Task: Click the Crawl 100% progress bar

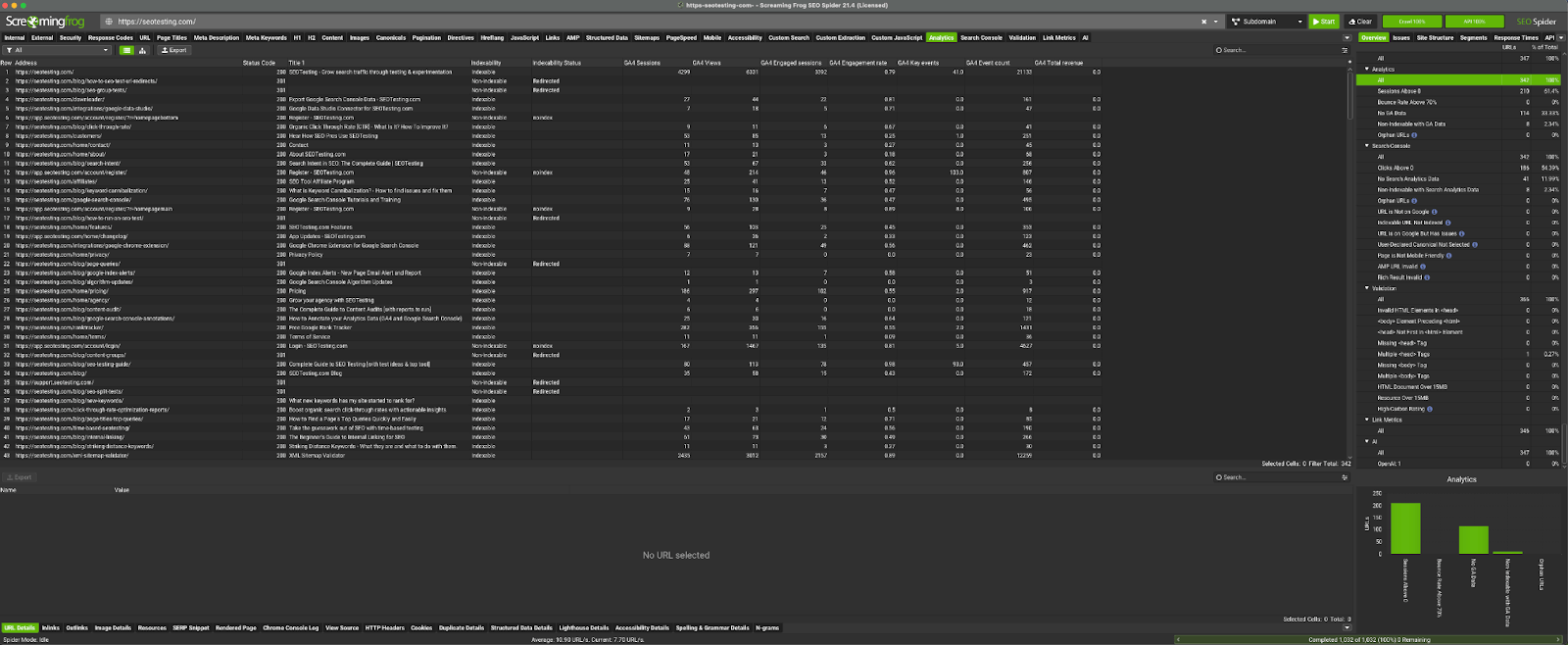Action: coord(1411,22)
